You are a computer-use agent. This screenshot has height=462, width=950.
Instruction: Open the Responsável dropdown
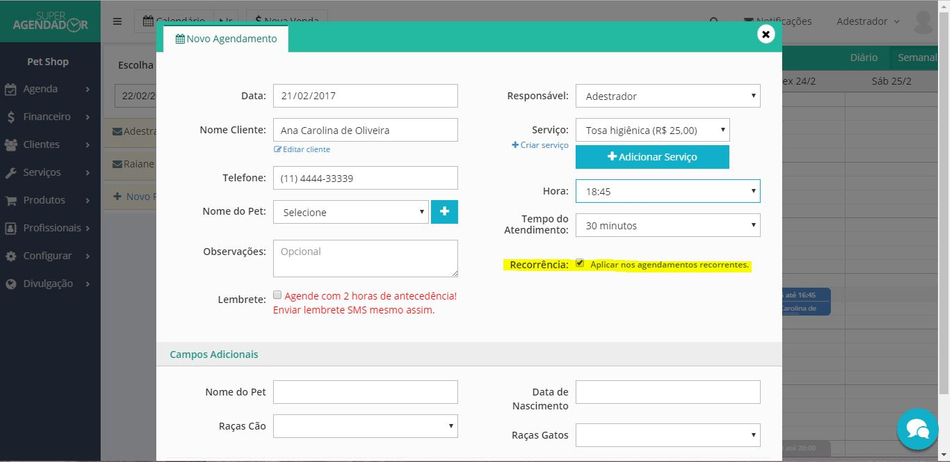click(x=668, y=96)
